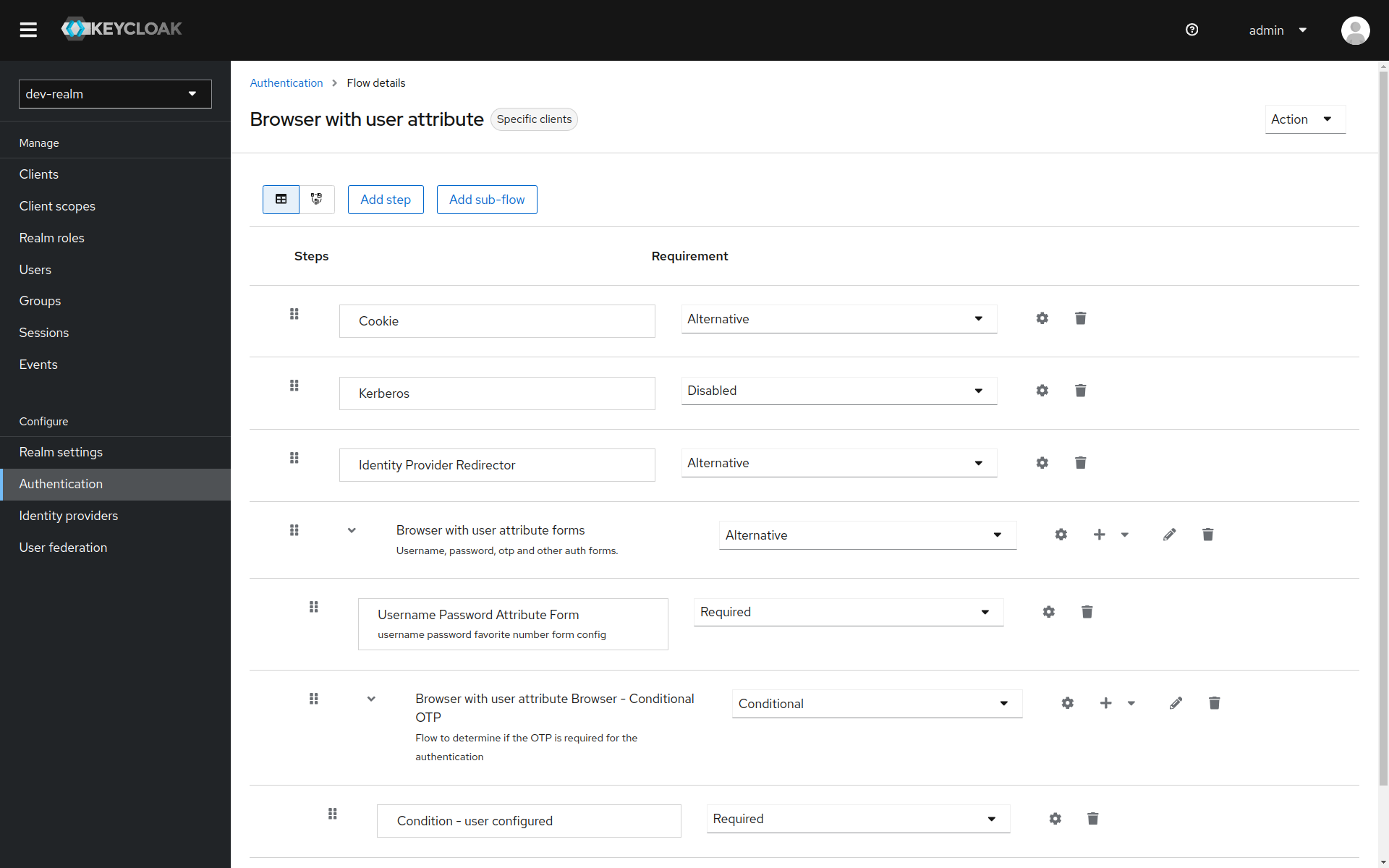1389x868 pixels.
Task: Open the Requirement dropdown for Kerberos
Action: 838,390
